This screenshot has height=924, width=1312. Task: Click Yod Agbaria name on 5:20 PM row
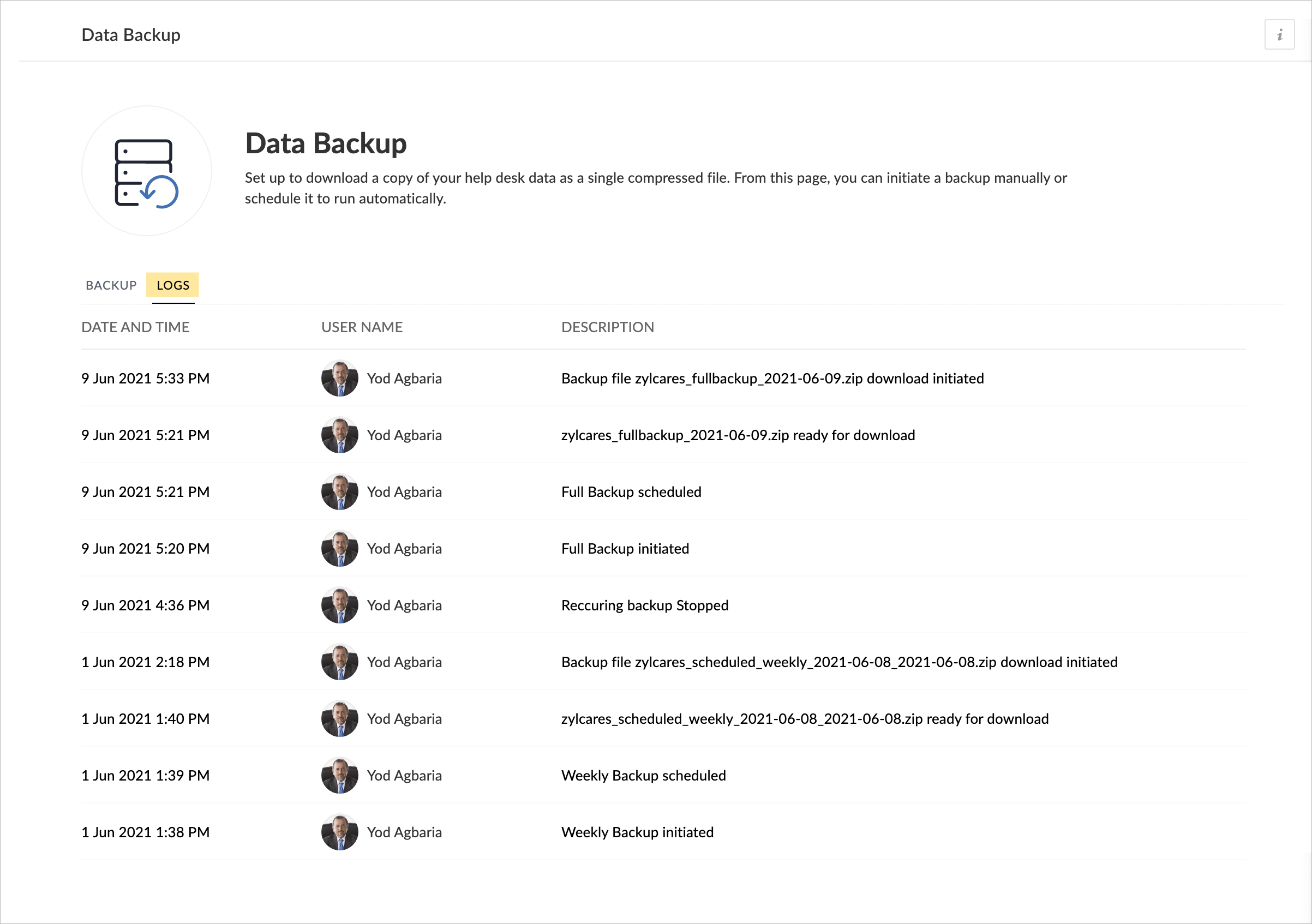404,549
